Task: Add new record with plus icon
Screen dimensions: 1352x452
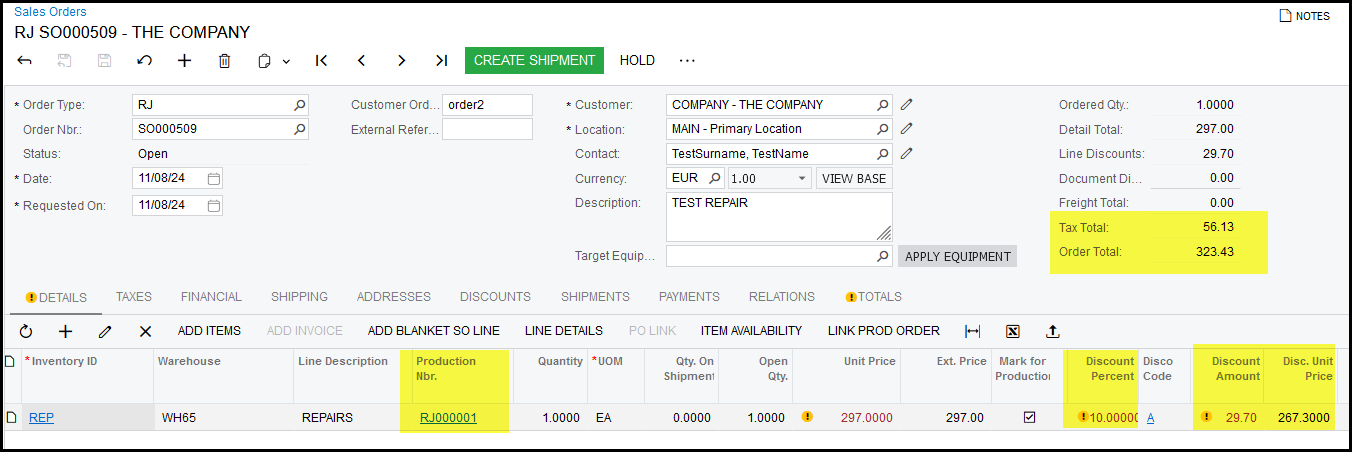Action: tap(185, 61)
